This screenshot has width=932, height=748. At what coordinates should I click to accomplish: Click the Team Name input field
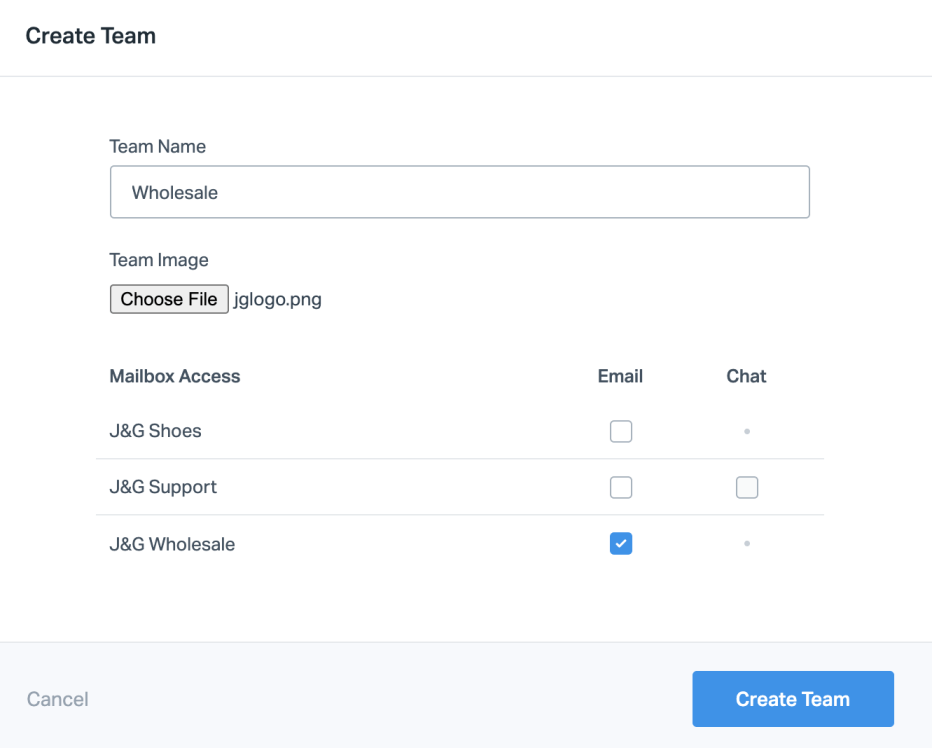[459, 192]
